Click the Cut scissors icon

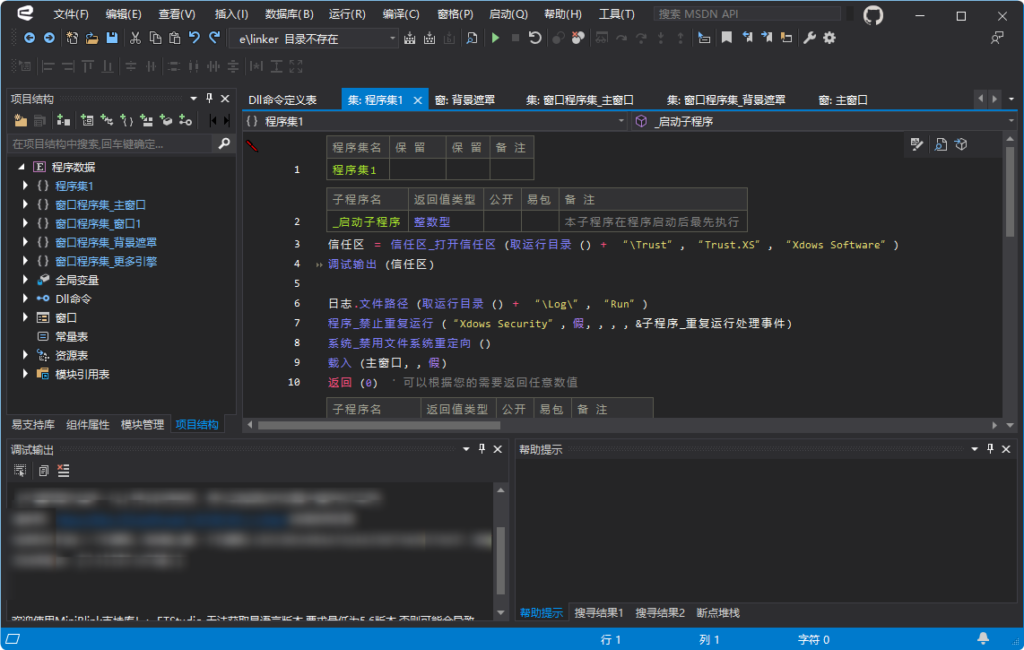point(135,39)
